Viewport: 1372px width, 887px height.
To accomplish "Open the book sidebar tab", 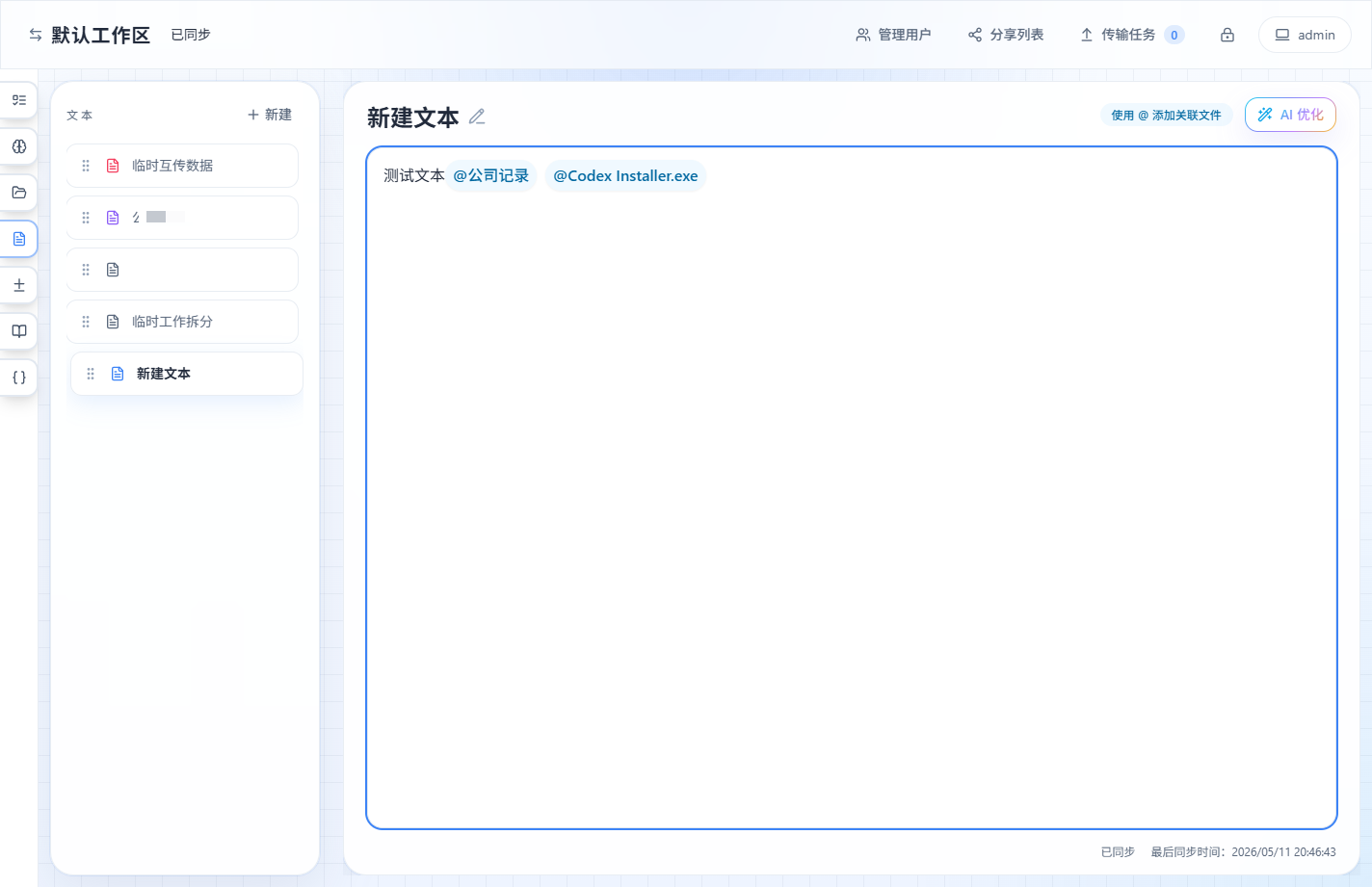I will coord(18,331).
